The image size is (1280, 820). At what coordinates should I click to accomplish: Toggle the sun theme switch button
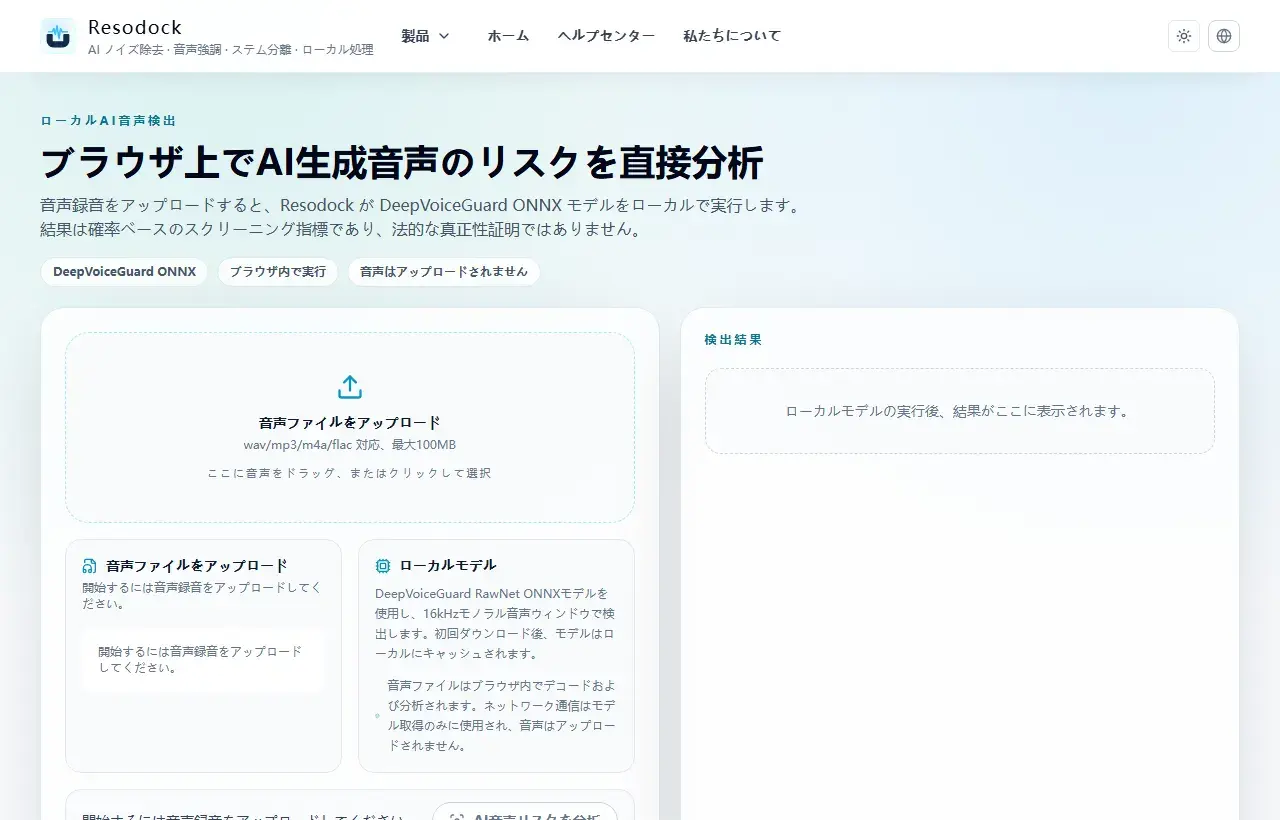(x=1184, y=36)
